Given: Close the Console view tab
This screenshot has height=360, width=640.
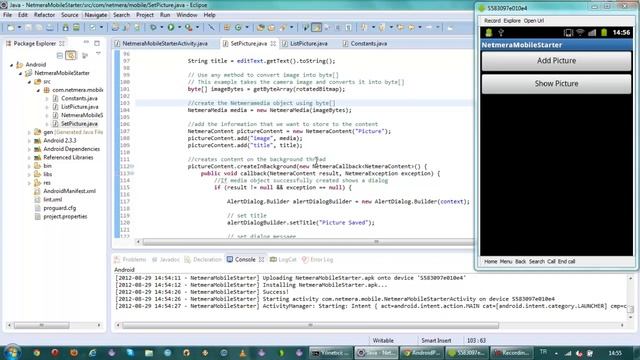Looking at the screenshot, I should point(262,260).
